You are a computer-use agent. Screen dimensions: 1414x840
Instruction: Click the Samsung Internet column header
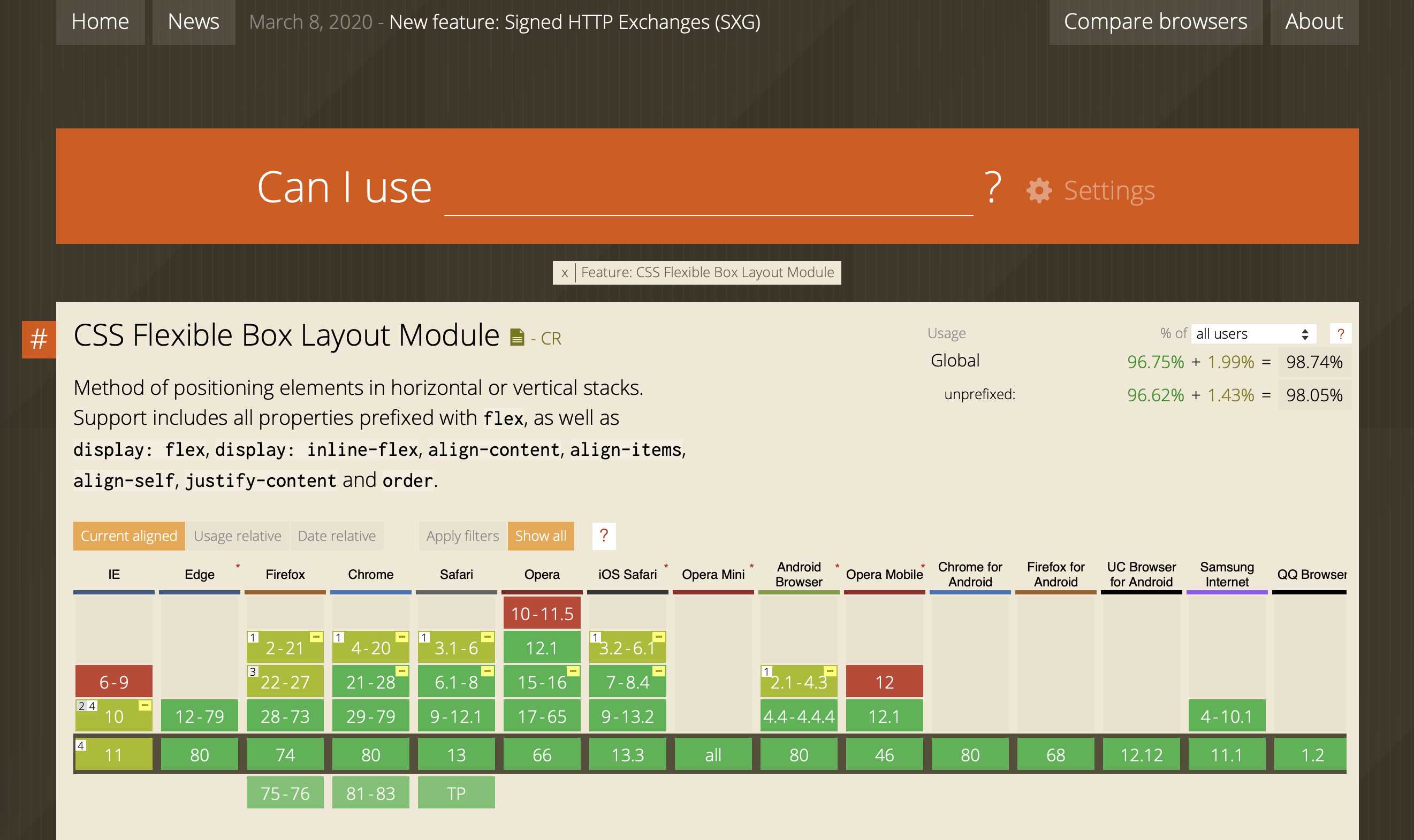pos(1227,575)
